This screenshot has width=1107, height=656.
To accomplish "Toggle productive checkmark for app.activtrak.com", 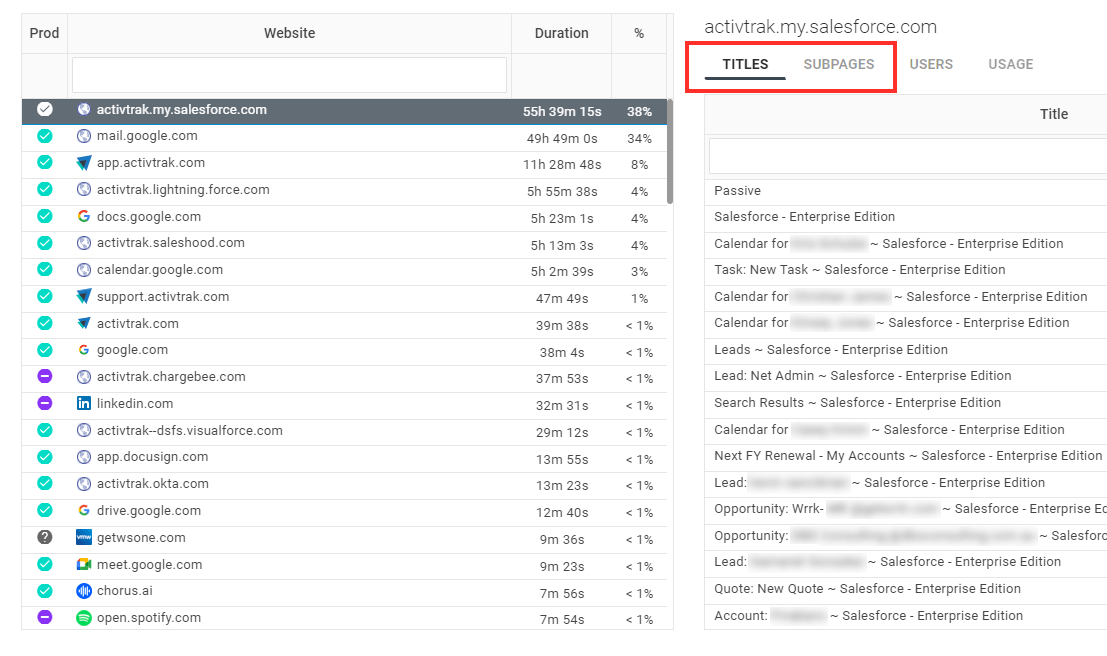I will [x=44, y=162].
